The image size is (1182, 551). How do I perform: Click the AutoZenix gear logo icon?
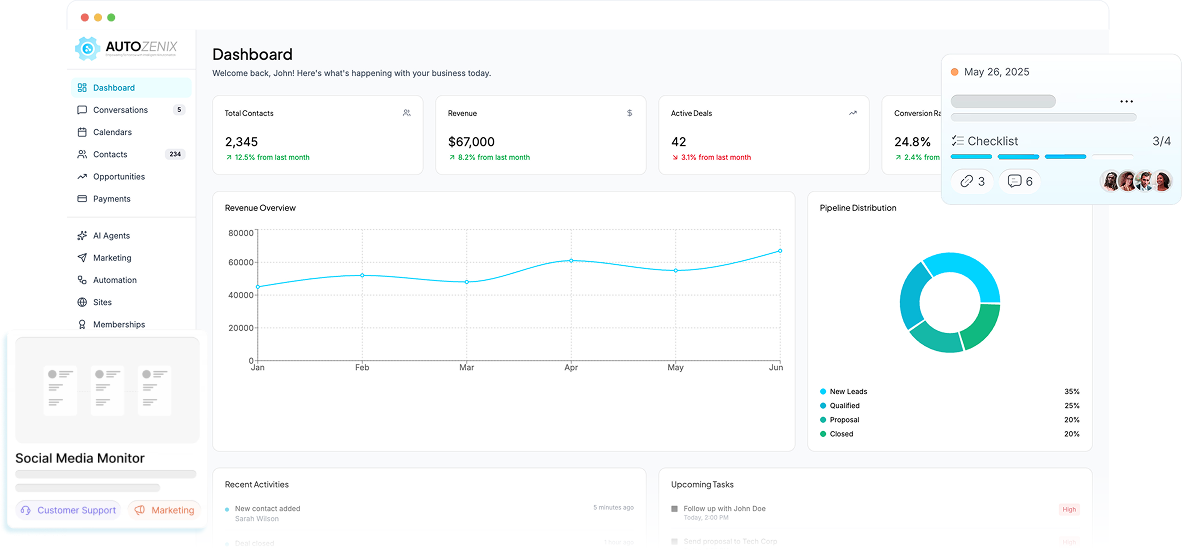(88, 48)
